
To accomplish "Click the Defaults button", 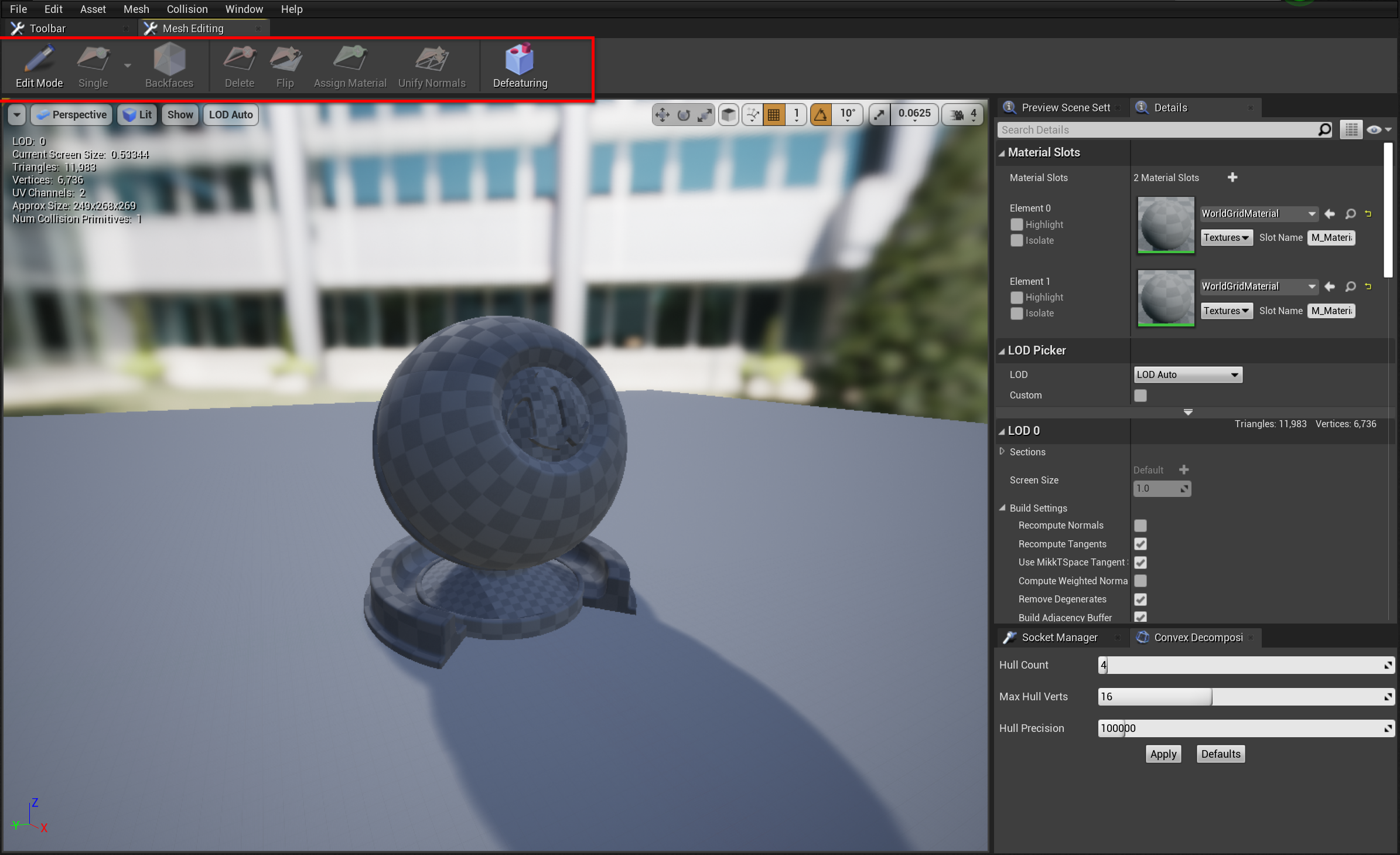I will (1220, 754).
